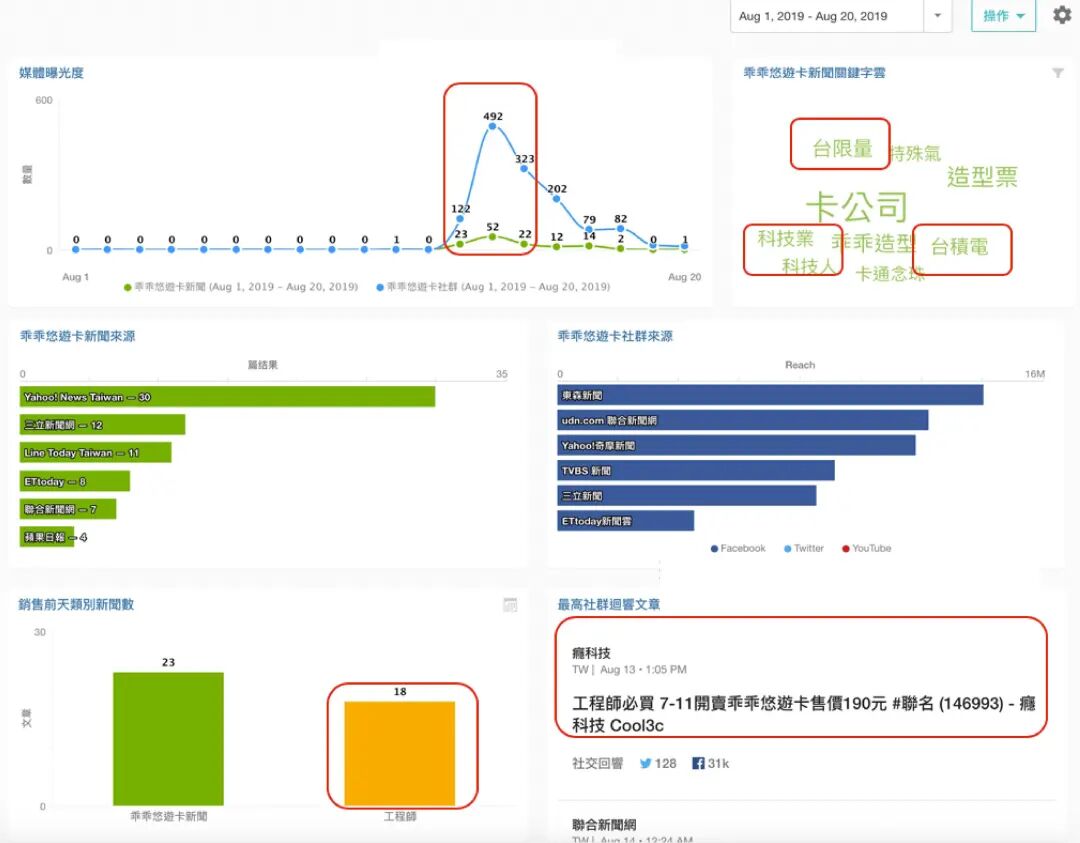Open the 操作 dropdown button
The height and width of the screenshot is (843, 1080).
[x=1003, y=16]
